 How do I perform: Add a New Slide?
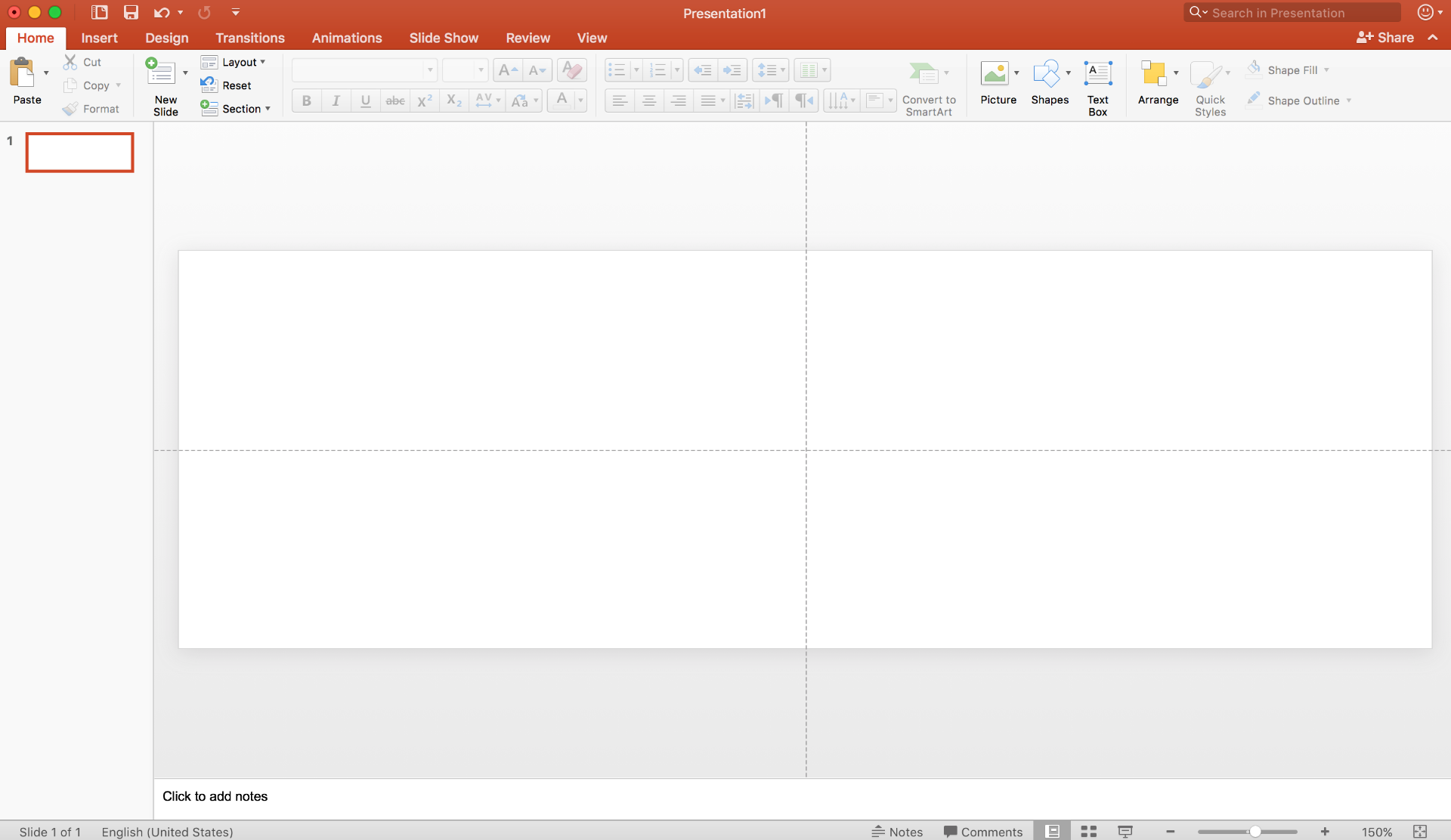(161, 74)
